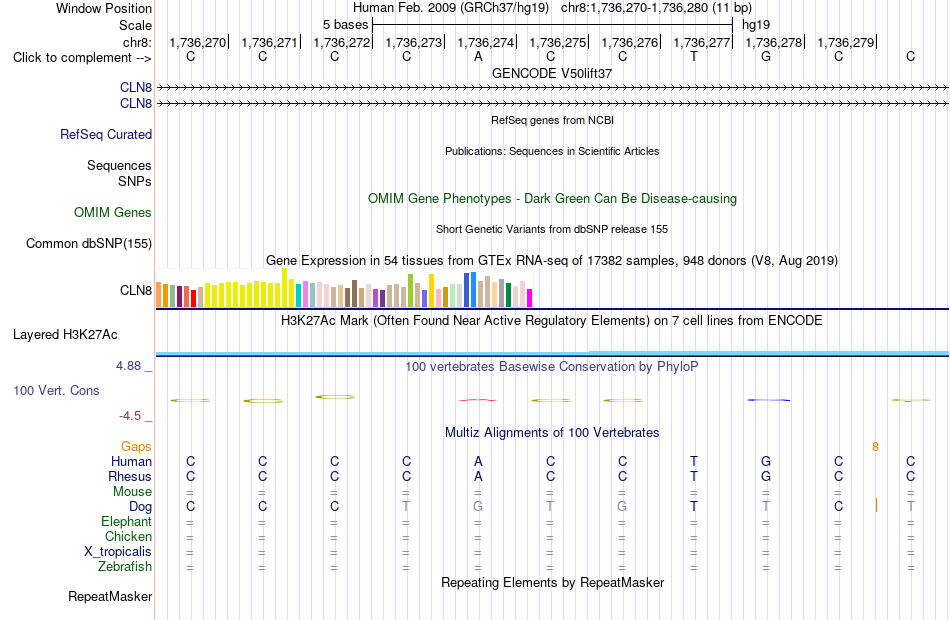Viewport: 950px width, 620px height.
Task: Open 'Repeating Elements by RepeatMasker' track title
Action: click(552, 583)
